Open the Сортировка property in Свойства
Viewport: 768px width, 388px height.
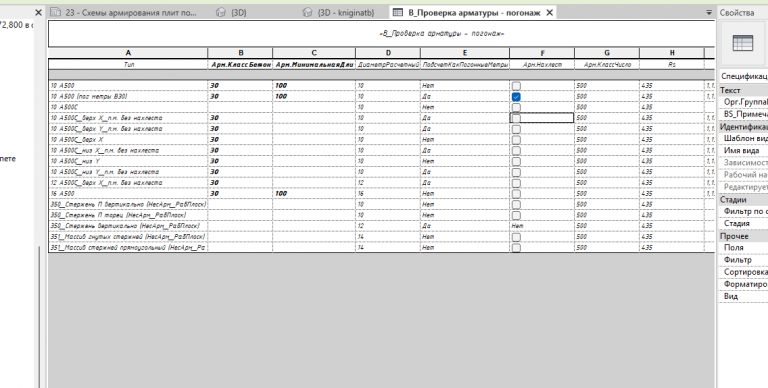point(743,272)
